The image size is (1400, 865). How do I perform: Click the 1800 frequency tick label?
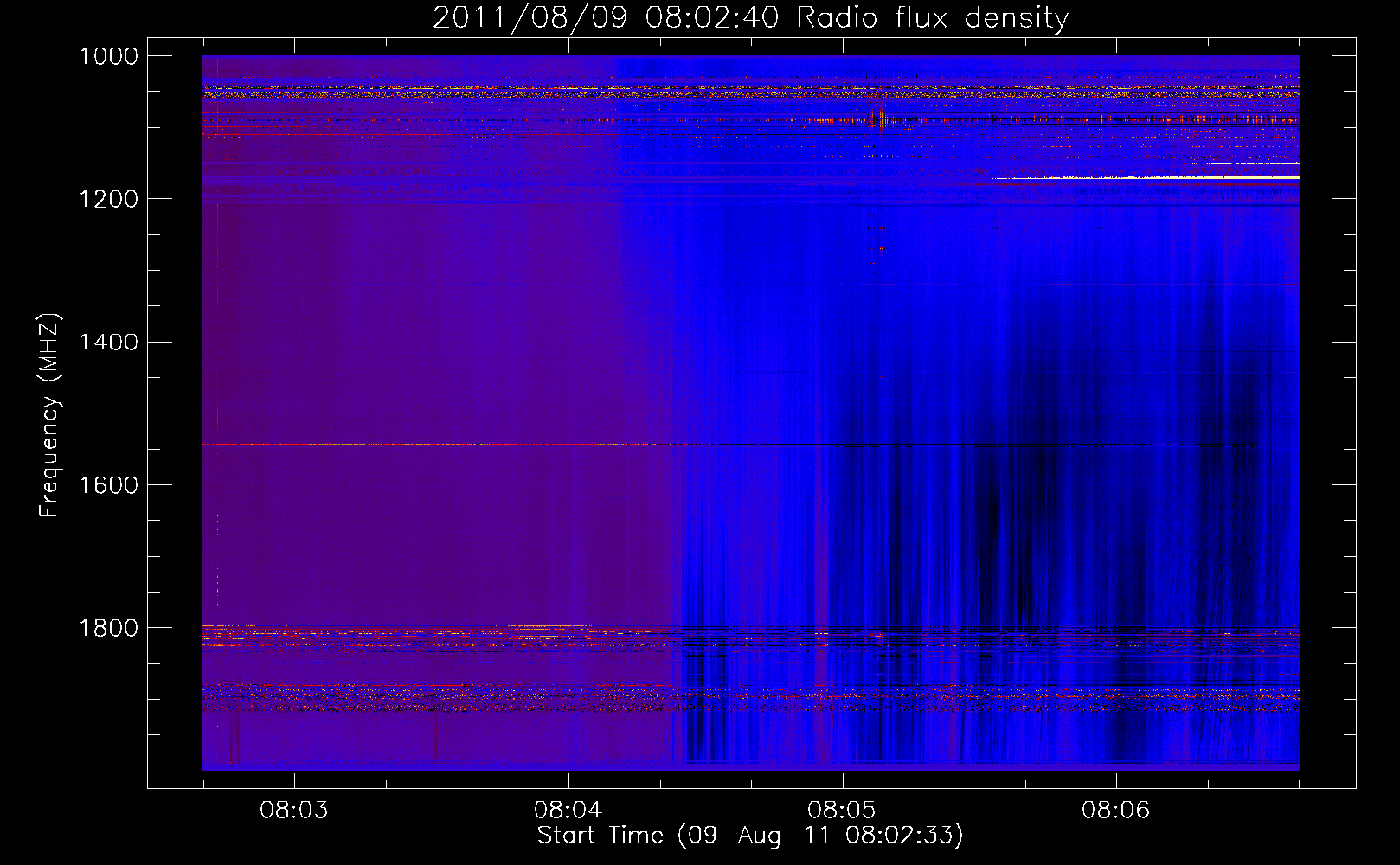pos(109,628)
